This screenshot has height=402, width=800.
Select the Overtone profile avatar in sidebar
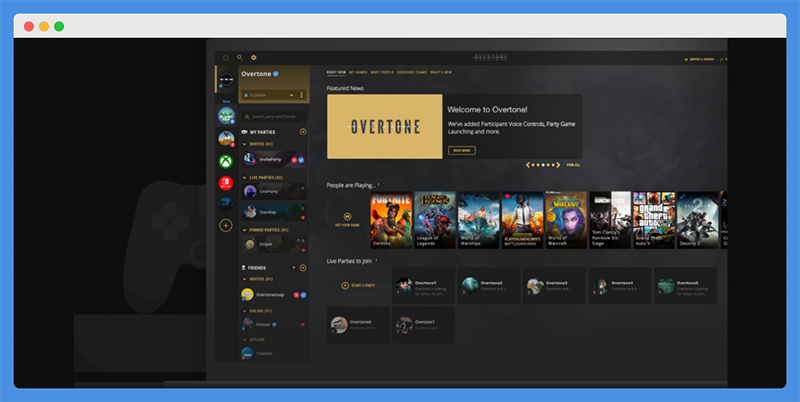tap(226, 80)
